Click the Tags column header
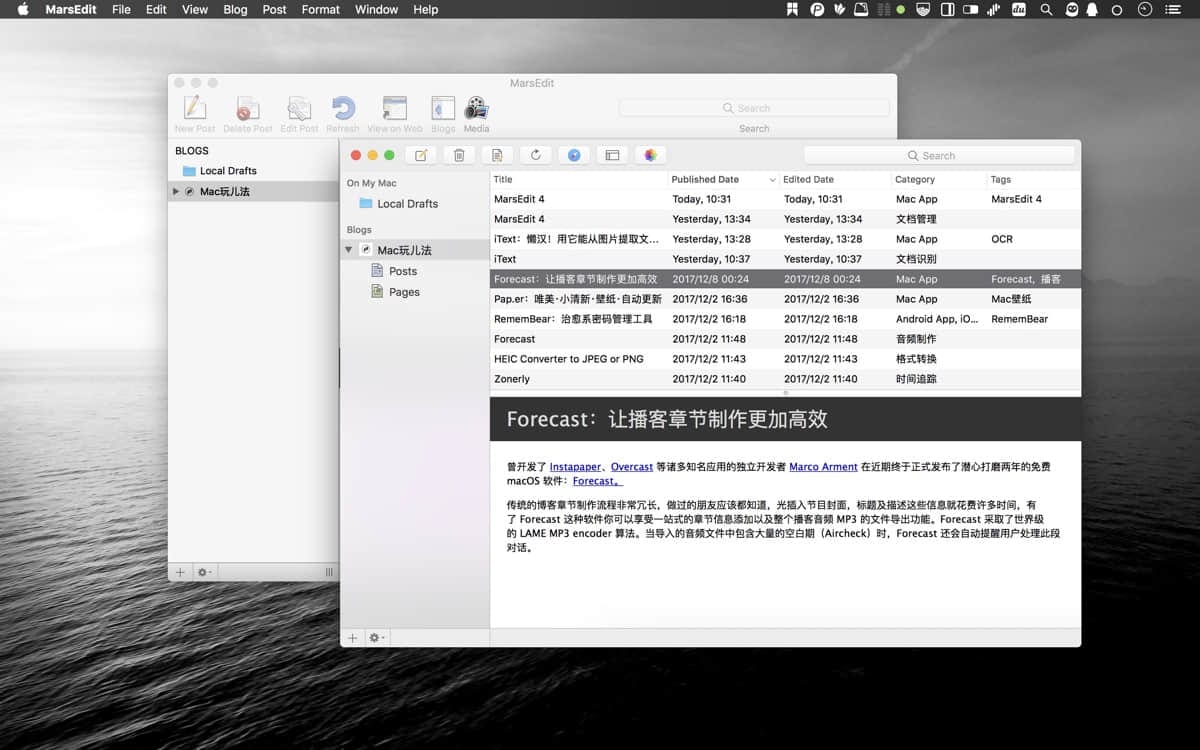 coord(1034,180)
